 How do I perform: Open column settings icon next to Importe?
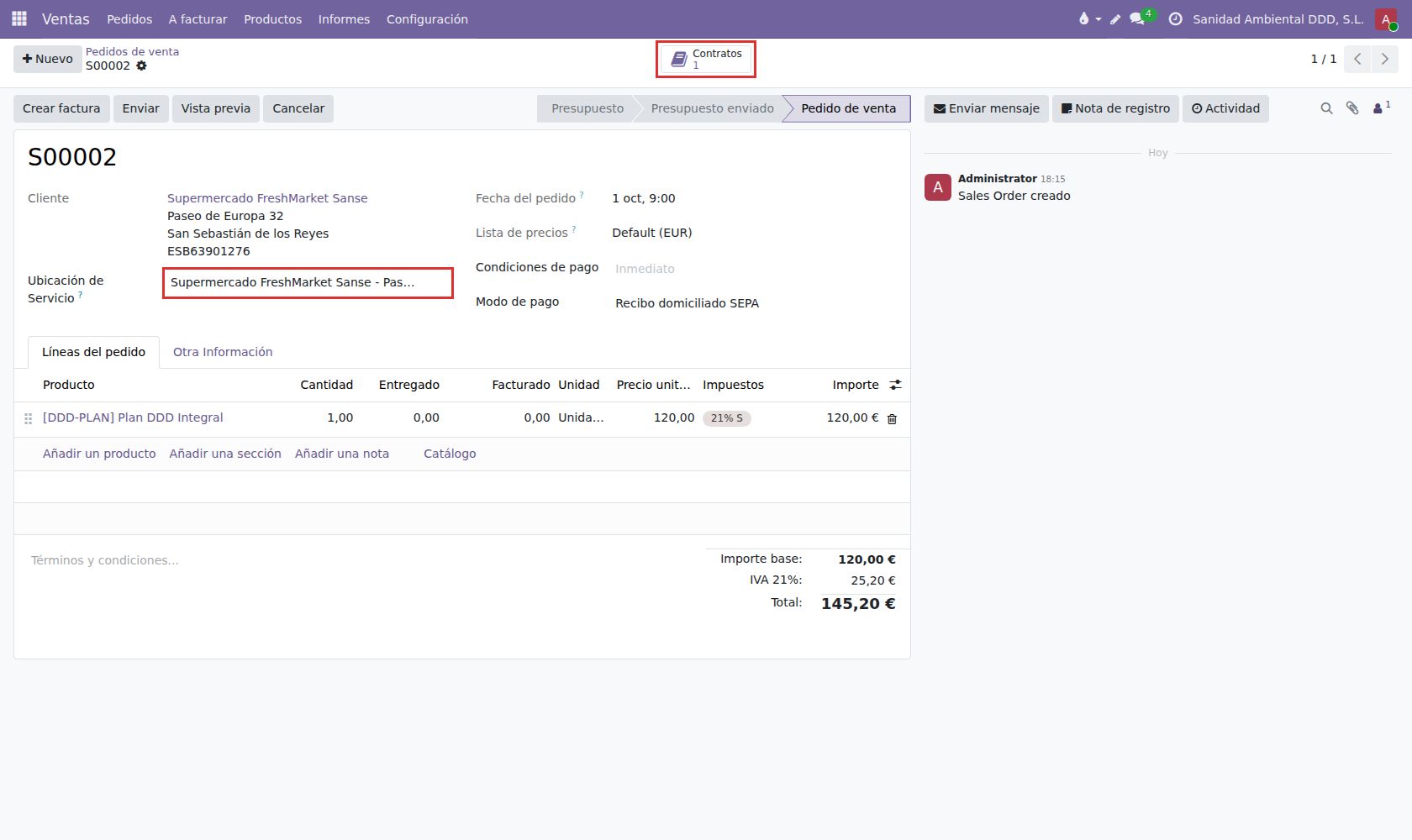[896, 385]
